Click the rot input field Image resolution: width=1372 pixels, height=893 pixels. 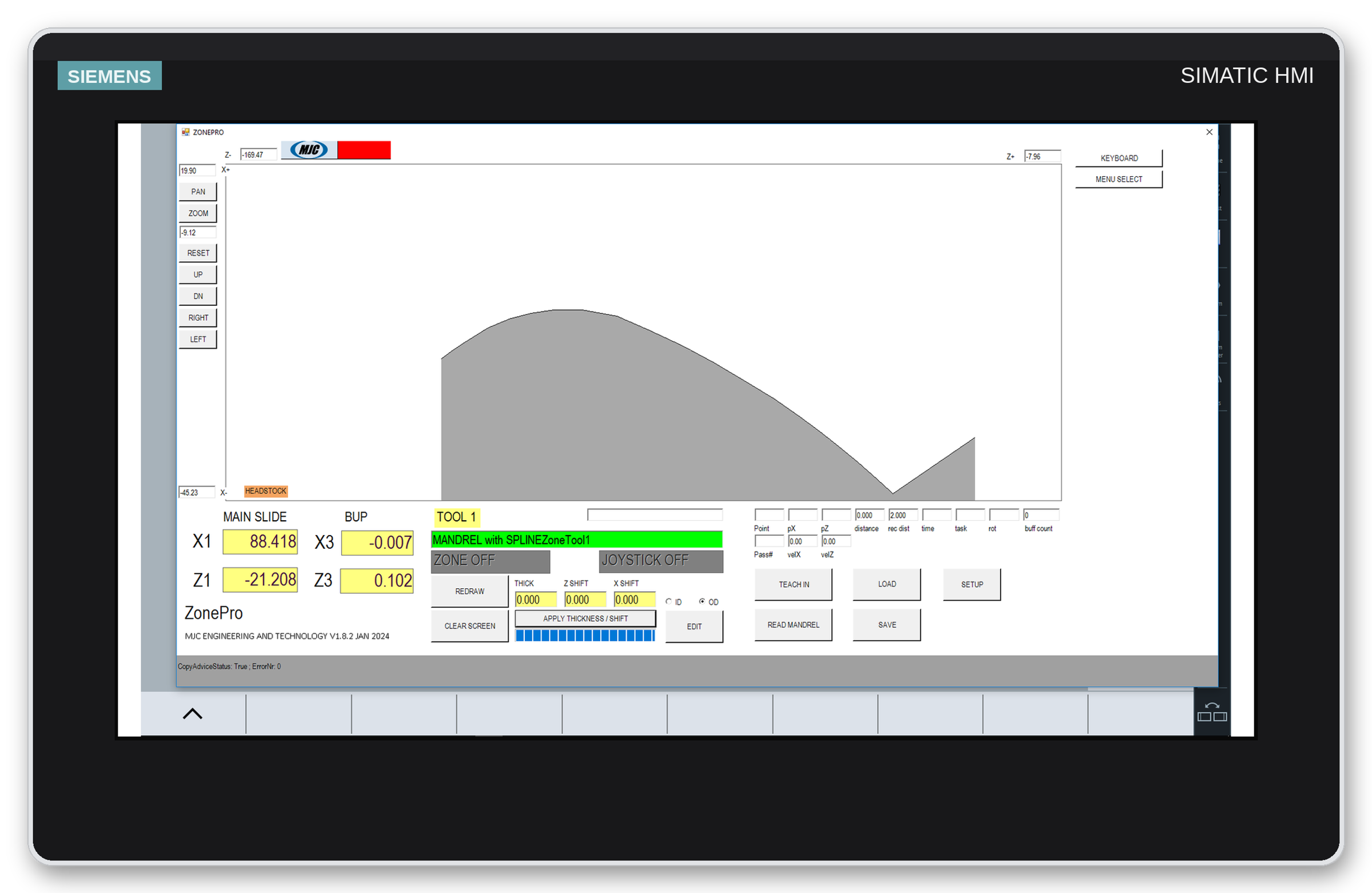tap(1004, 515)
